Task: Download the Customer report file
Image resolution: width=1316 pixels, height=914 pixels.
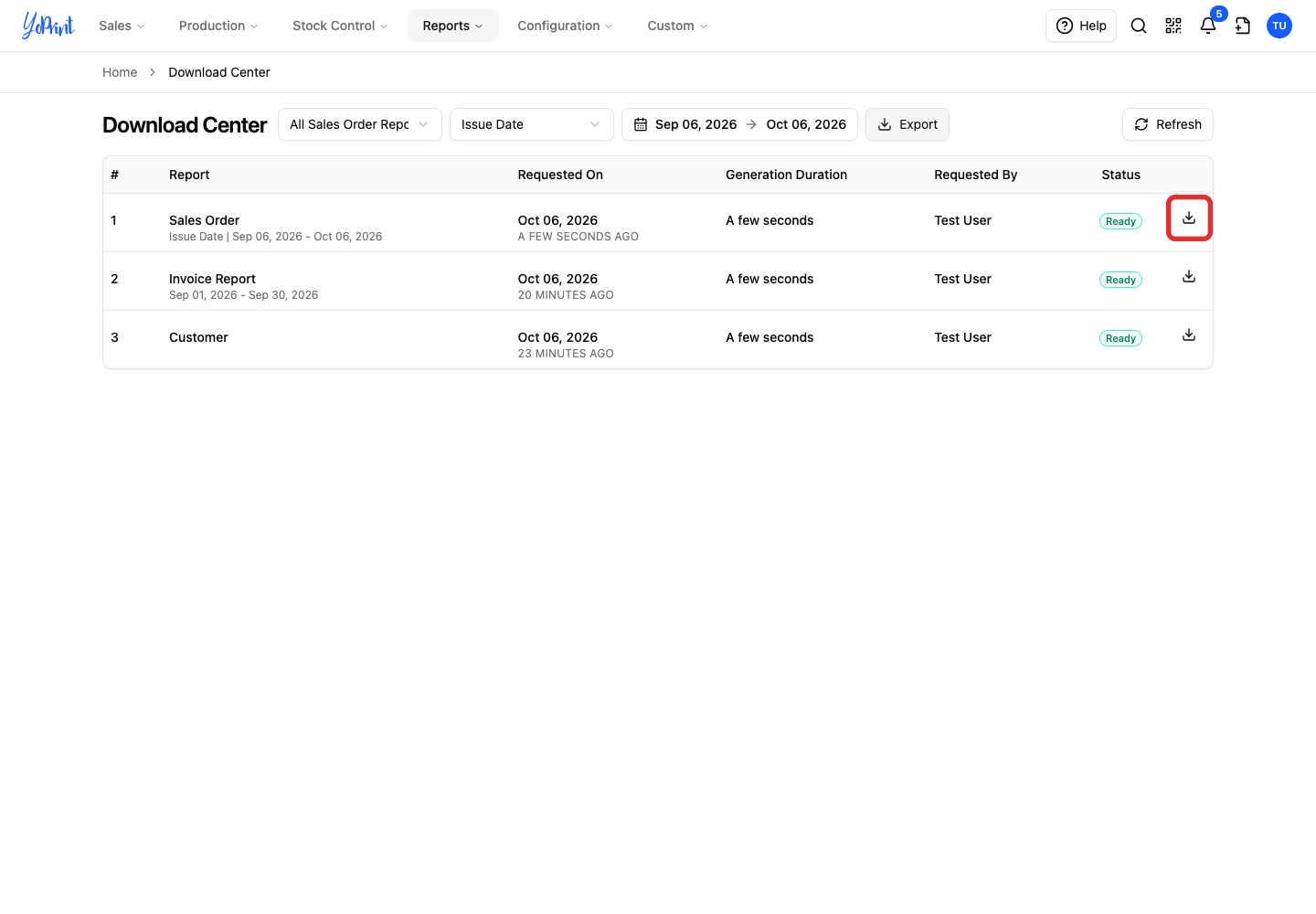Action: pos(1189,335)
